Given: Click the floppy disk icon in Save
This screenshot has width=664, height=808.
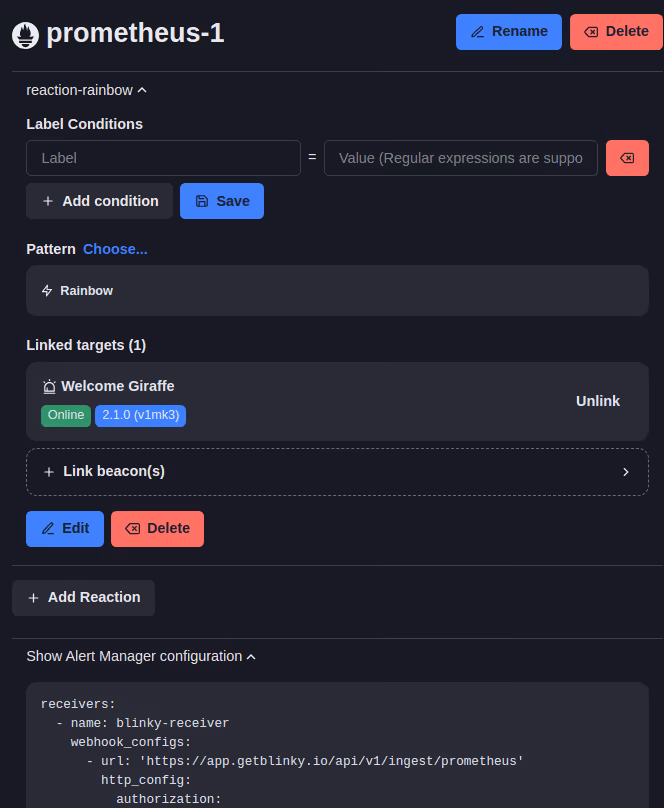Looking at the screenshot, I should pos(202,201).
